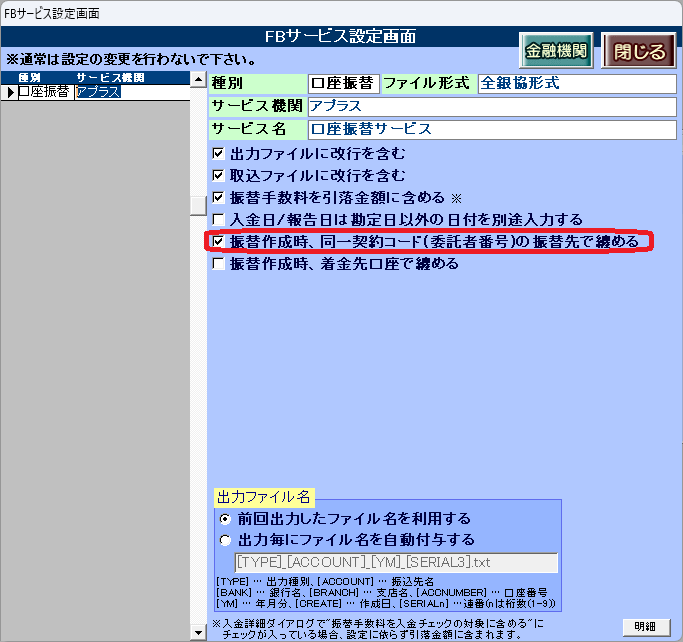Select 前回出力したファイル名を利用する radio option
The width and height of the screenshot is (683, 642).
pos(224,519)
